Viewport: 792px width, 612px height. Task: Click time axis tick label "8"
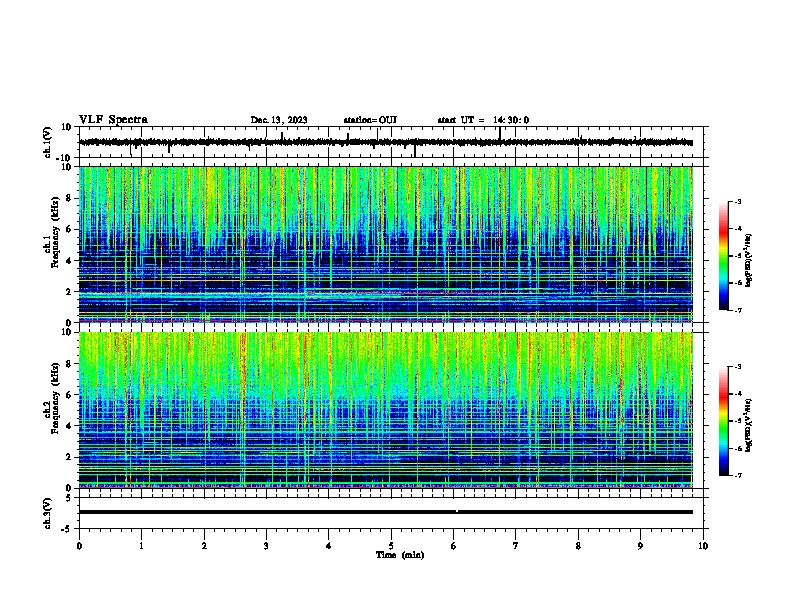(x=578, y=546)
